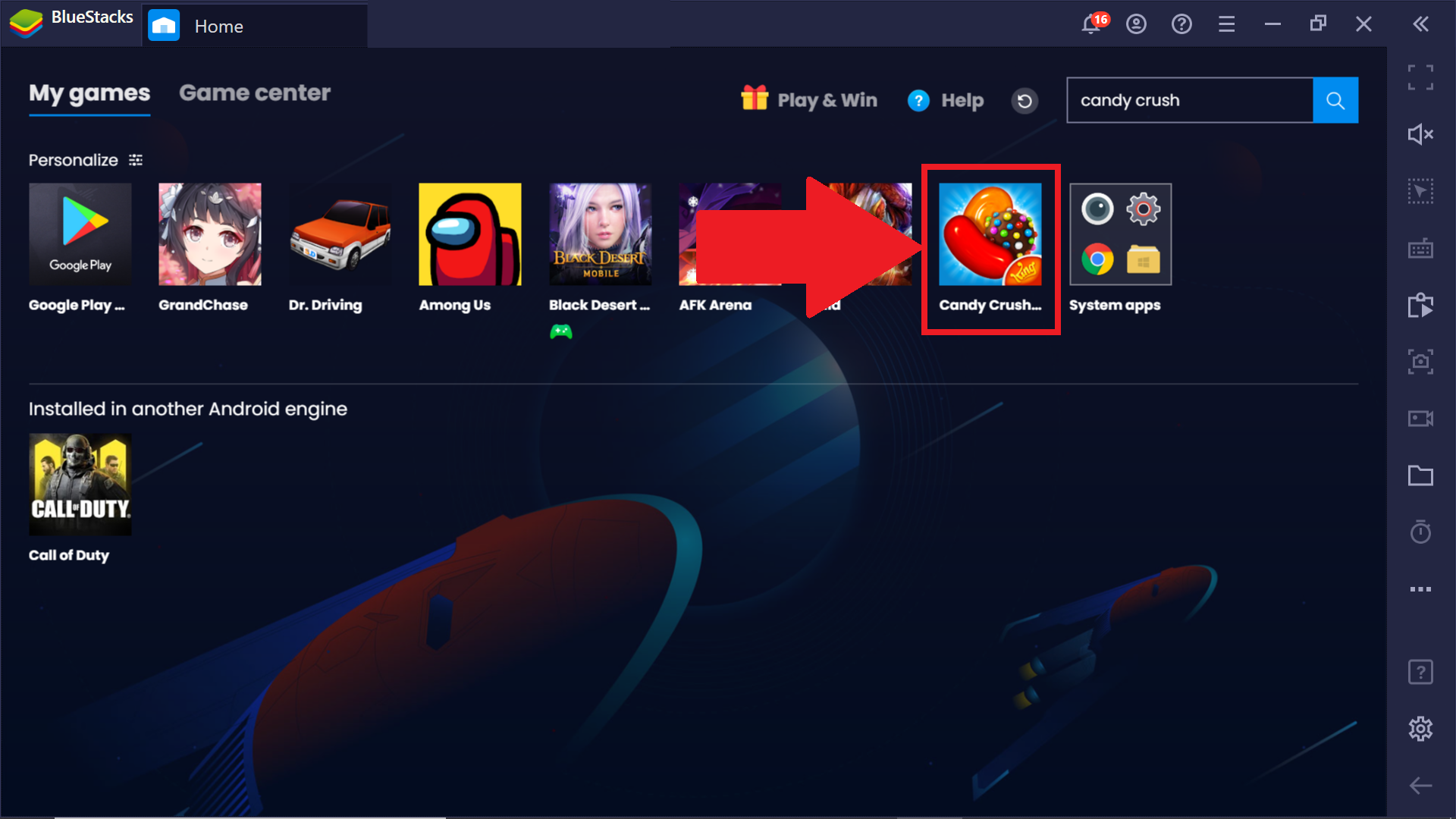Type in the candy crush search field
Screen dimensions: 1456x819
(x=1191, y=100)
